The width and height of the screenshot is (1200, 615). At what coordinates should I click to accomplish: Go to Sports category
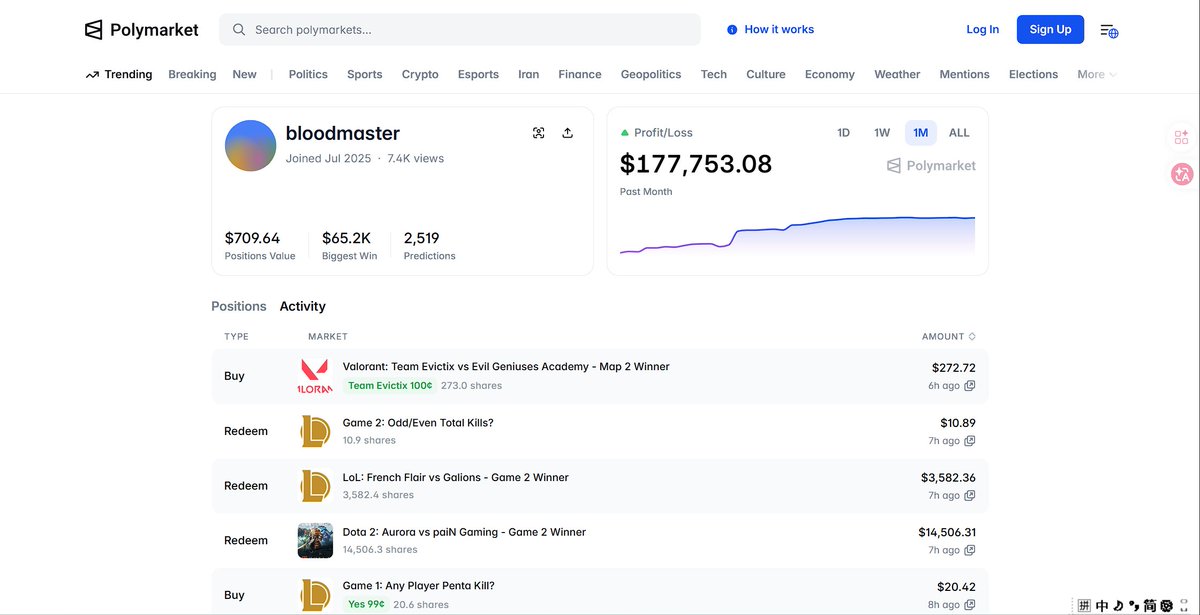point(365,75)
